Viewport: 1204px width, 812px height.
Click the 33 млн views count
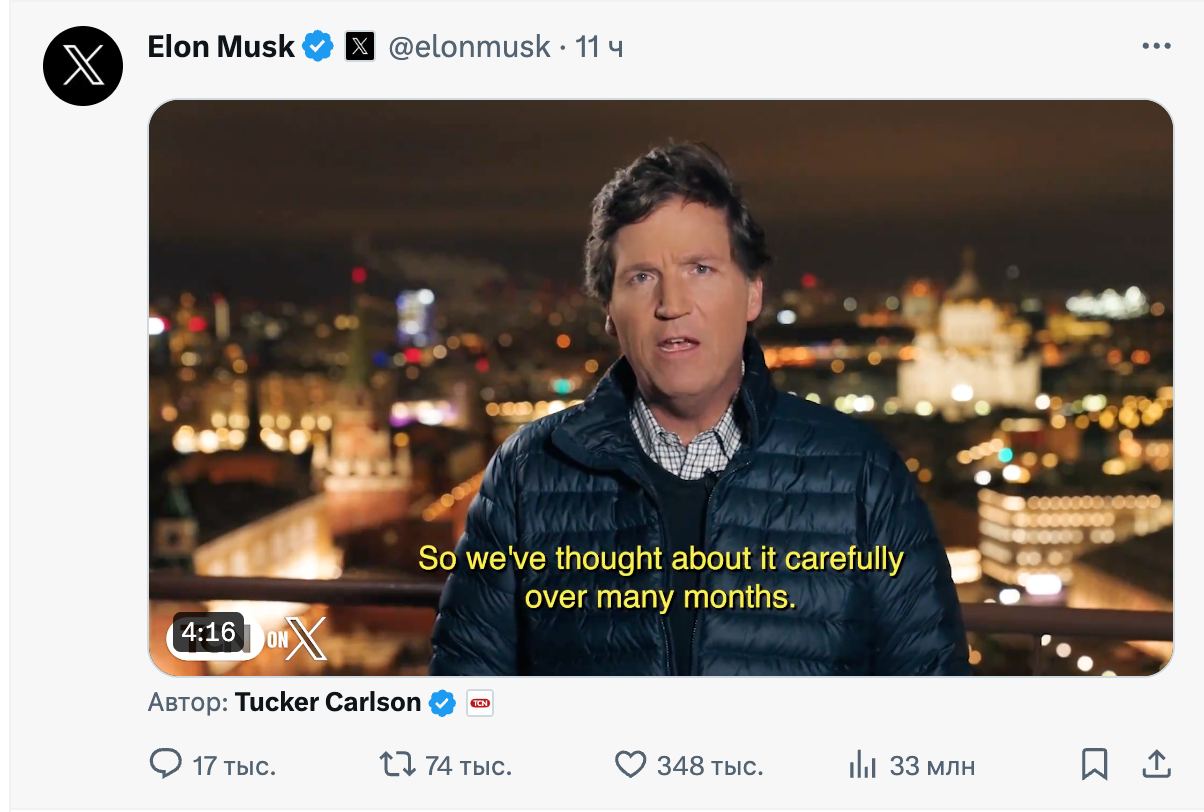(x=932, y=766)
